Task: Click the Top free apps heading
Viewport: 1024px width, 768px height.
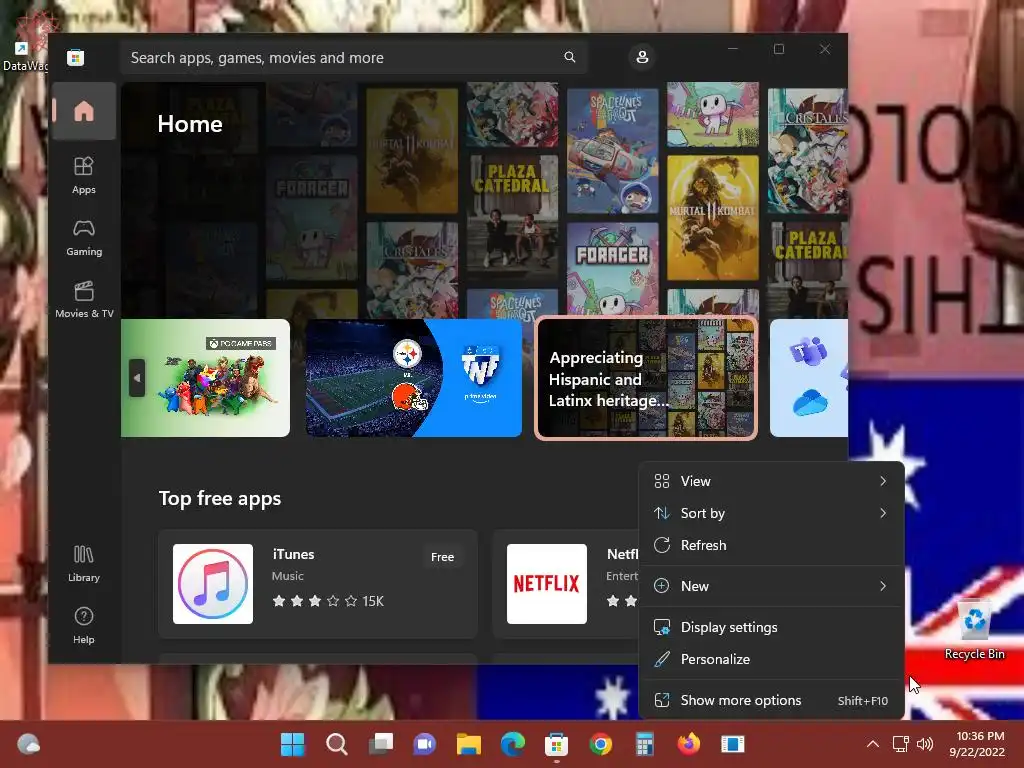Action: pos(220,498)
